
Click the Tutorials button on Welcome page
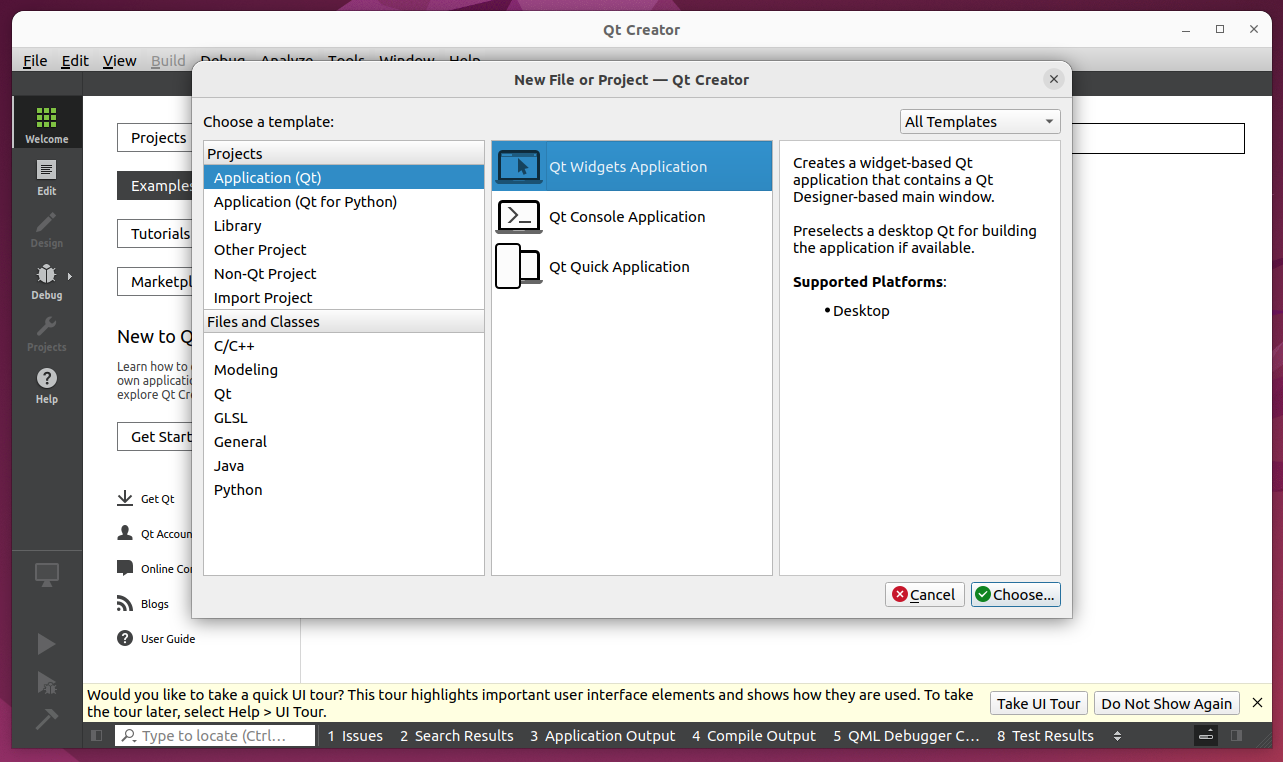(155, 233)
